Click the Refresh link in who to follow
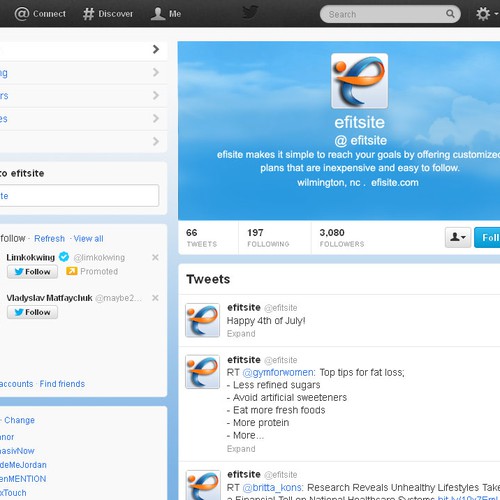The width and height of the screenshot is (500, 500). pyautogui.click(x=49, y=239)
